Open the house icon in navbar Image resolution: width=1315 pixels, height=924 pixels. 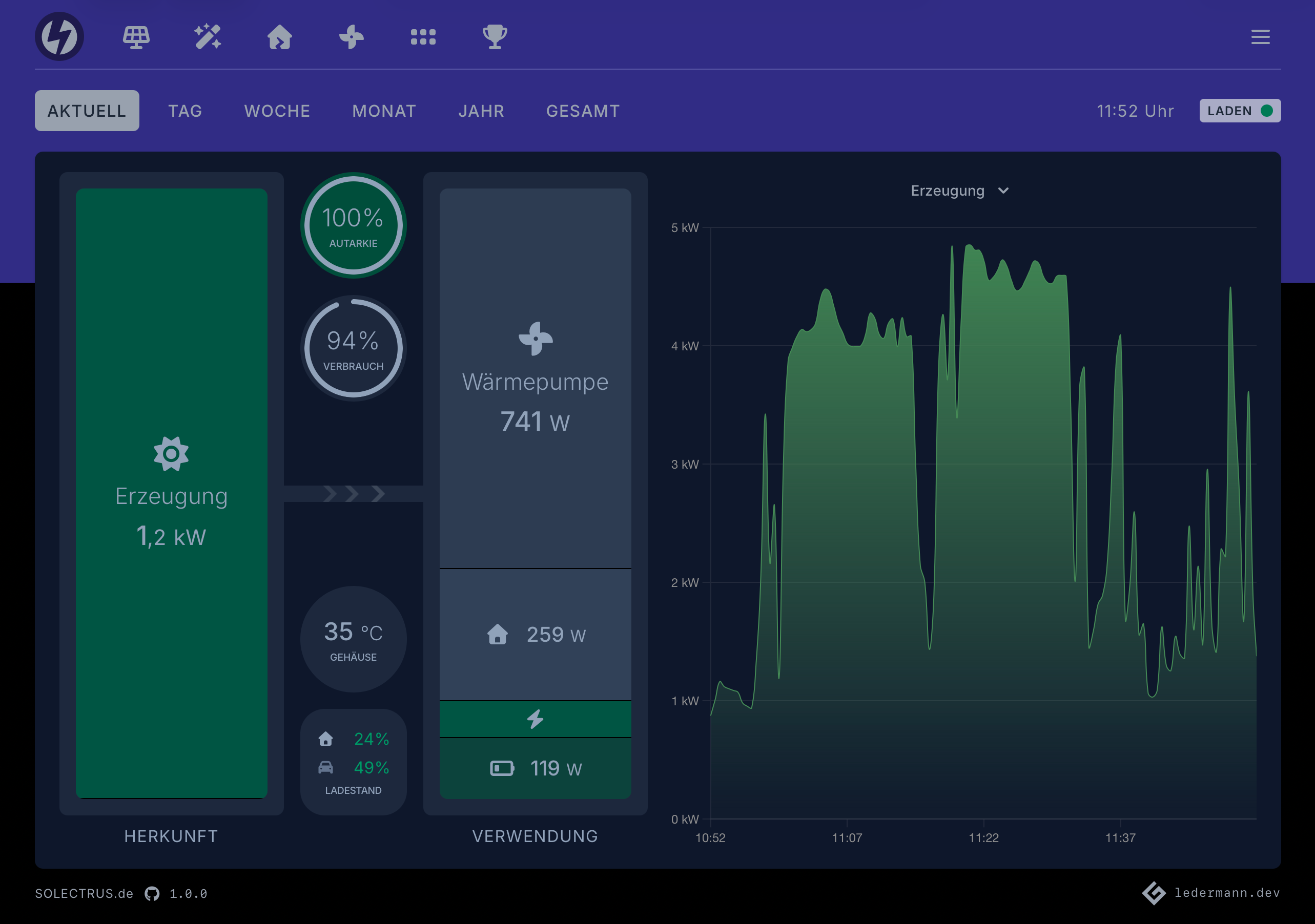click(280, 36)
